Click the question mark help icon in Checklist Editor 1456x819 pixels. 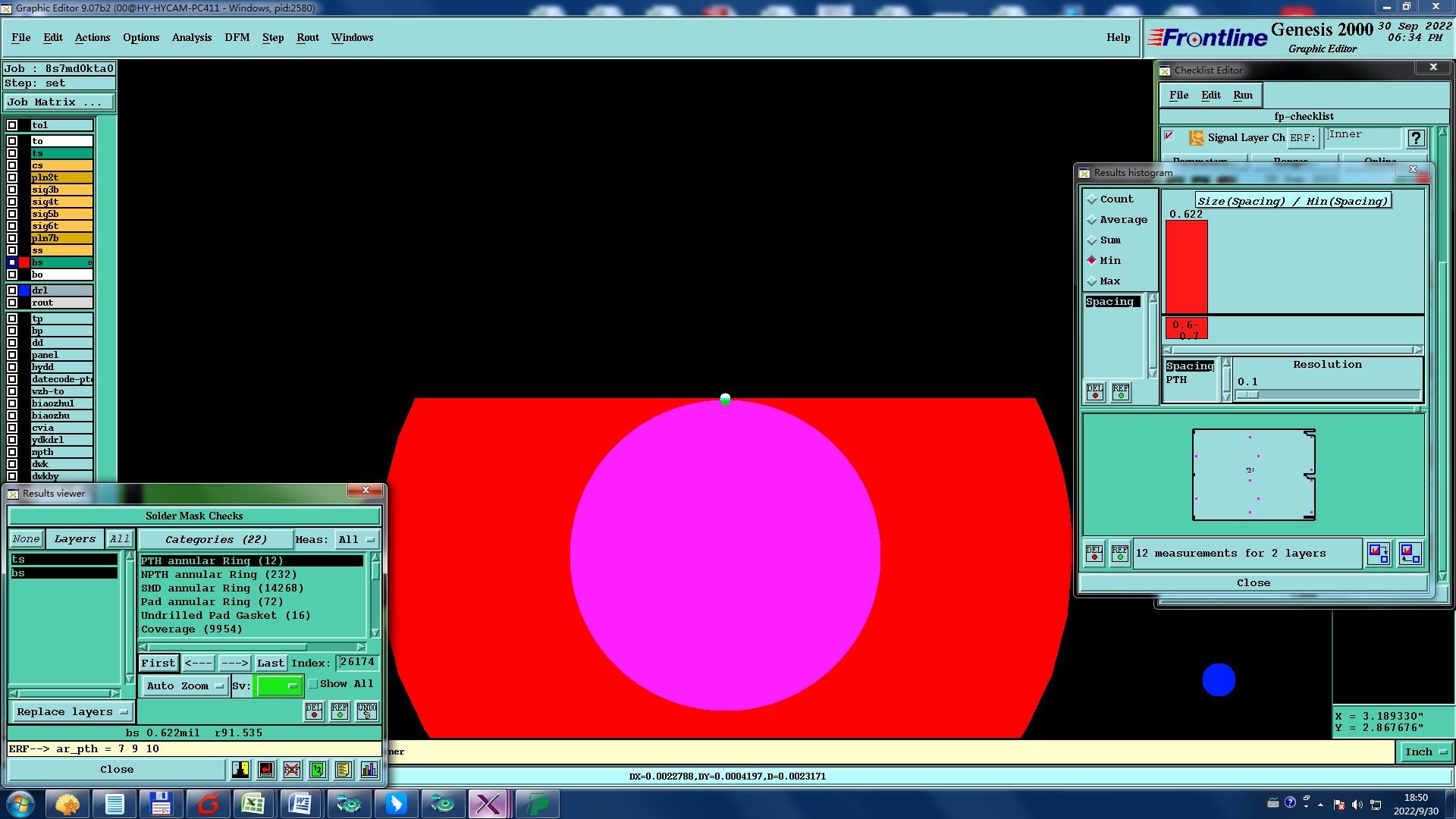click(x=1415, y=138)
